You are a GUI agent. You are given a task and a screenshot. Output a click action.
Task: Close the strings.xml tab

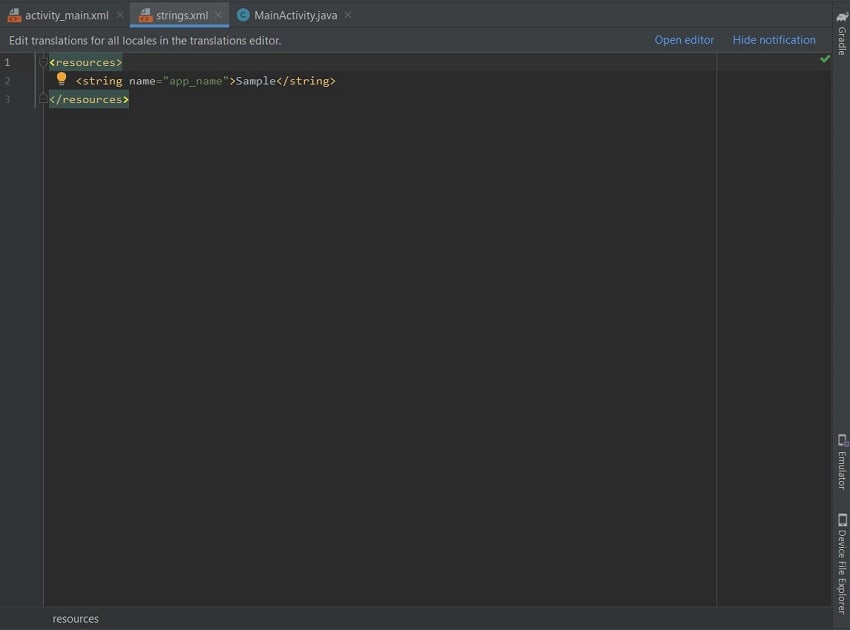[218, 15]
